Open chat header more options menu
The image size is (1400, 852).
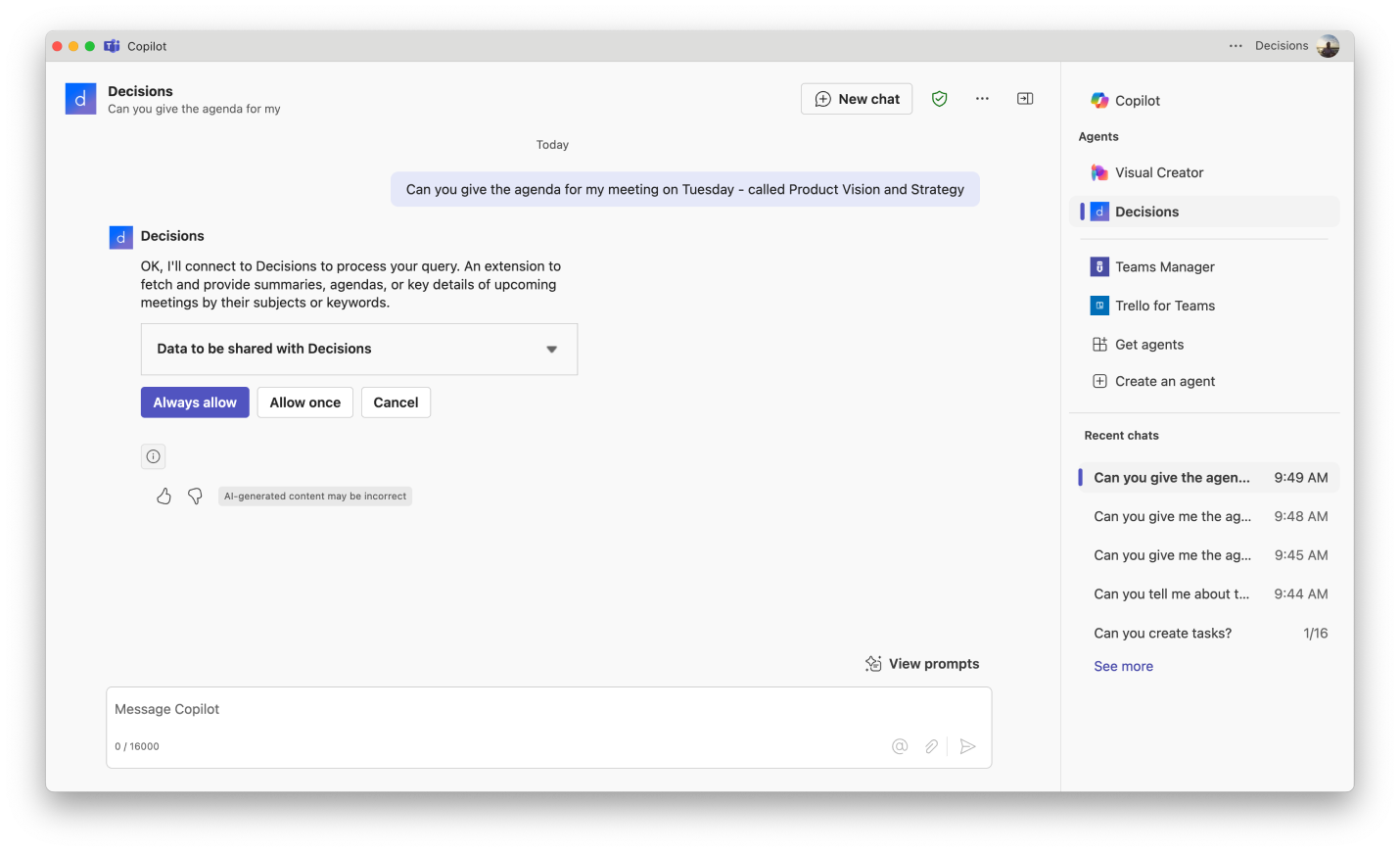[982, 99]
